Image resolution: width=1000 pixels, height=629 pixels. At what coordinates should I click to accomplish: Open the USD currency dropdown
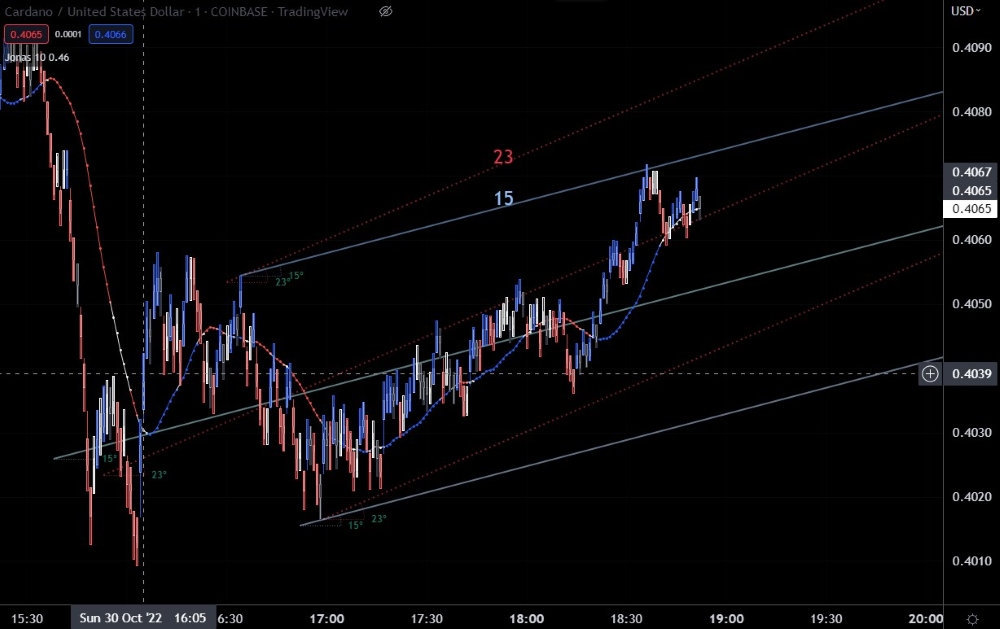(966, 11)
